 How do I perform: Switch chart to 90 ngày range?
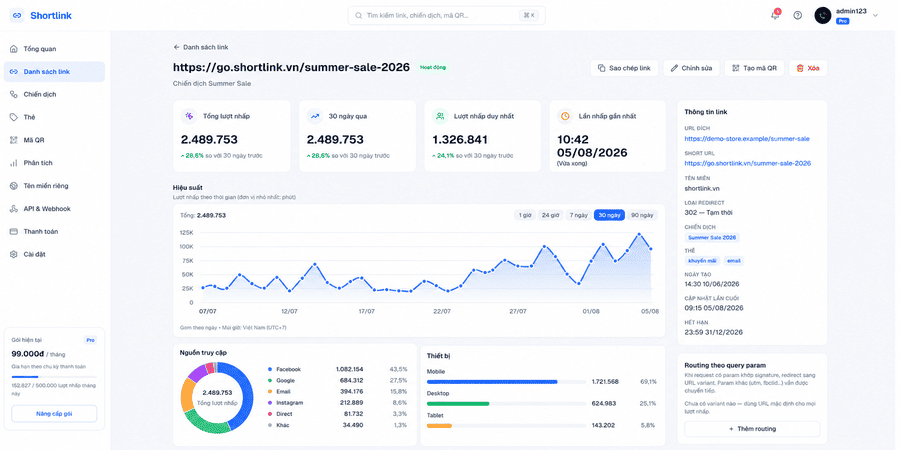(642, 215)
